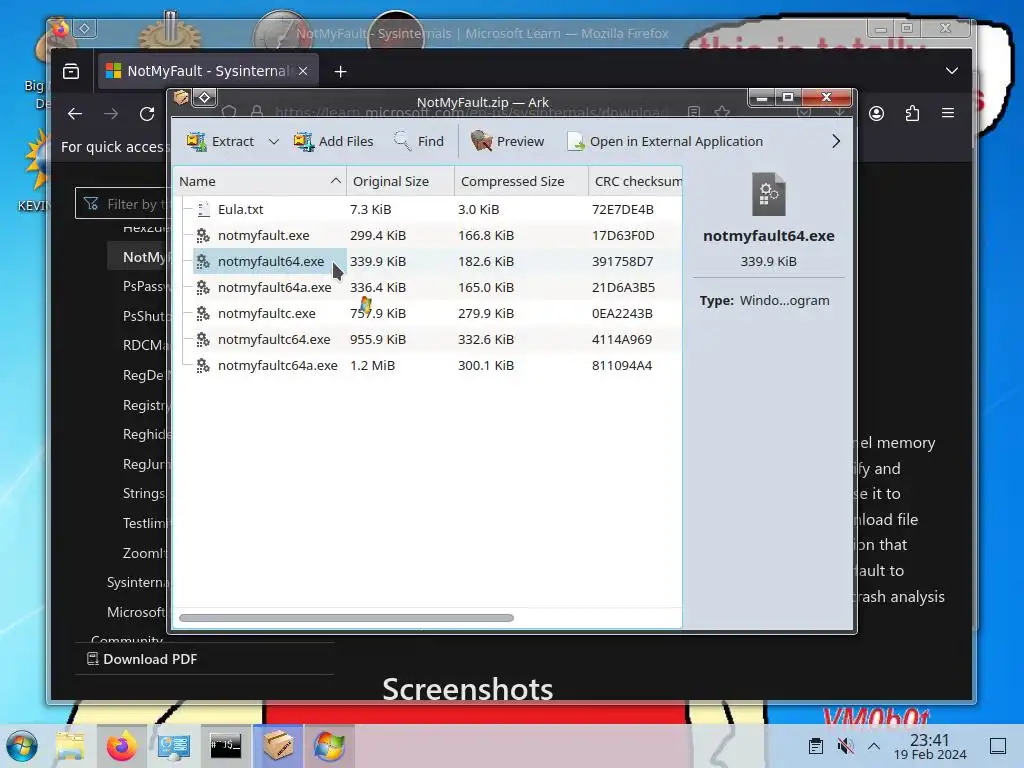Click the Find magnifier button
Screen dimensions: 1024x768
click(419, 141)
